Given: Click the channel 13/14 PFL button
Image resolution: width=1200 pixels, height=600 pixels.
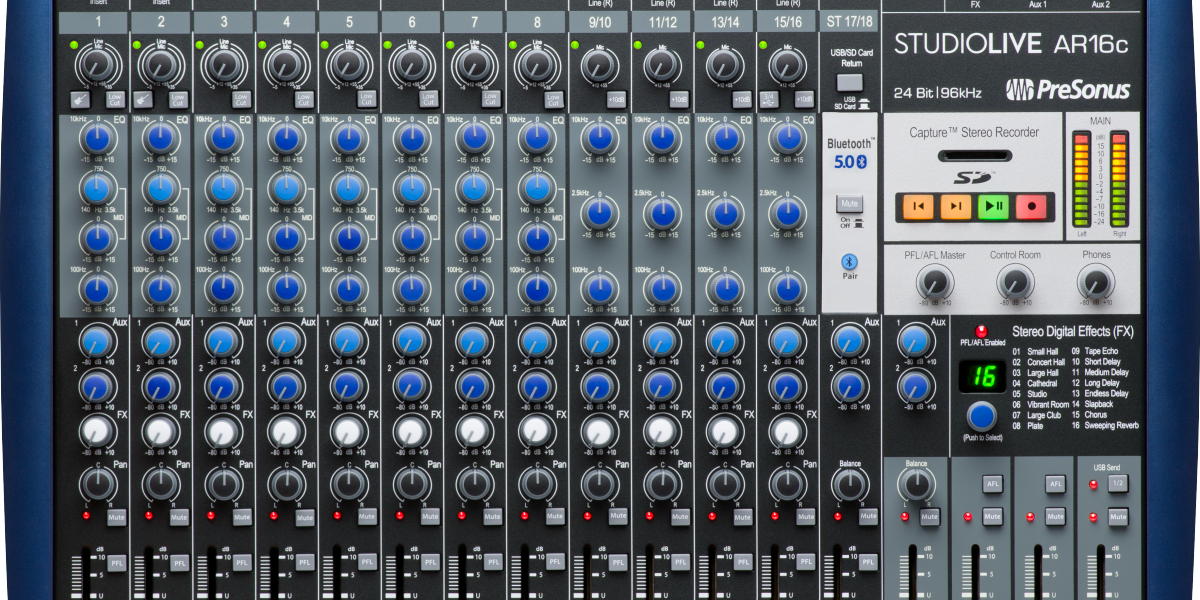Looking at the screenshot, I should (743, 562).
